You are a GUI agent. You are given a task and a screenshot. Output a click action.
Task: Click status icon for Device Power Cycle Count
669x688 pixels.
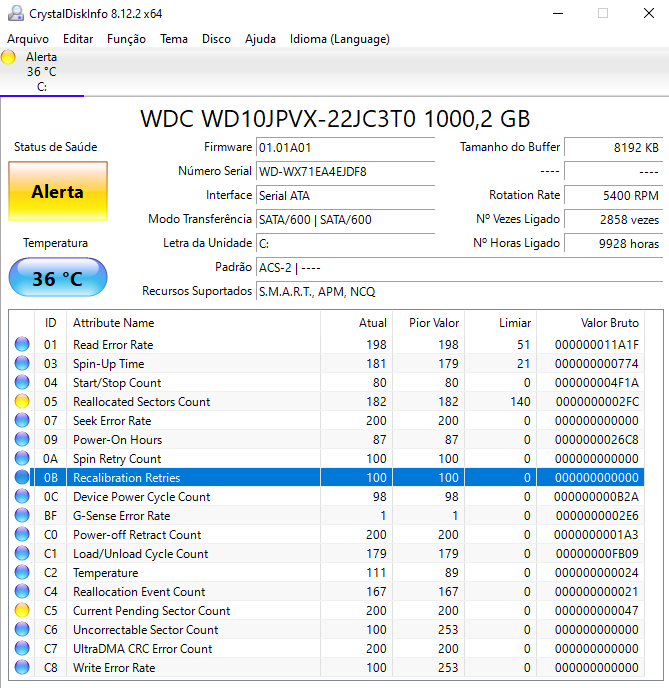tap(22, 497)
